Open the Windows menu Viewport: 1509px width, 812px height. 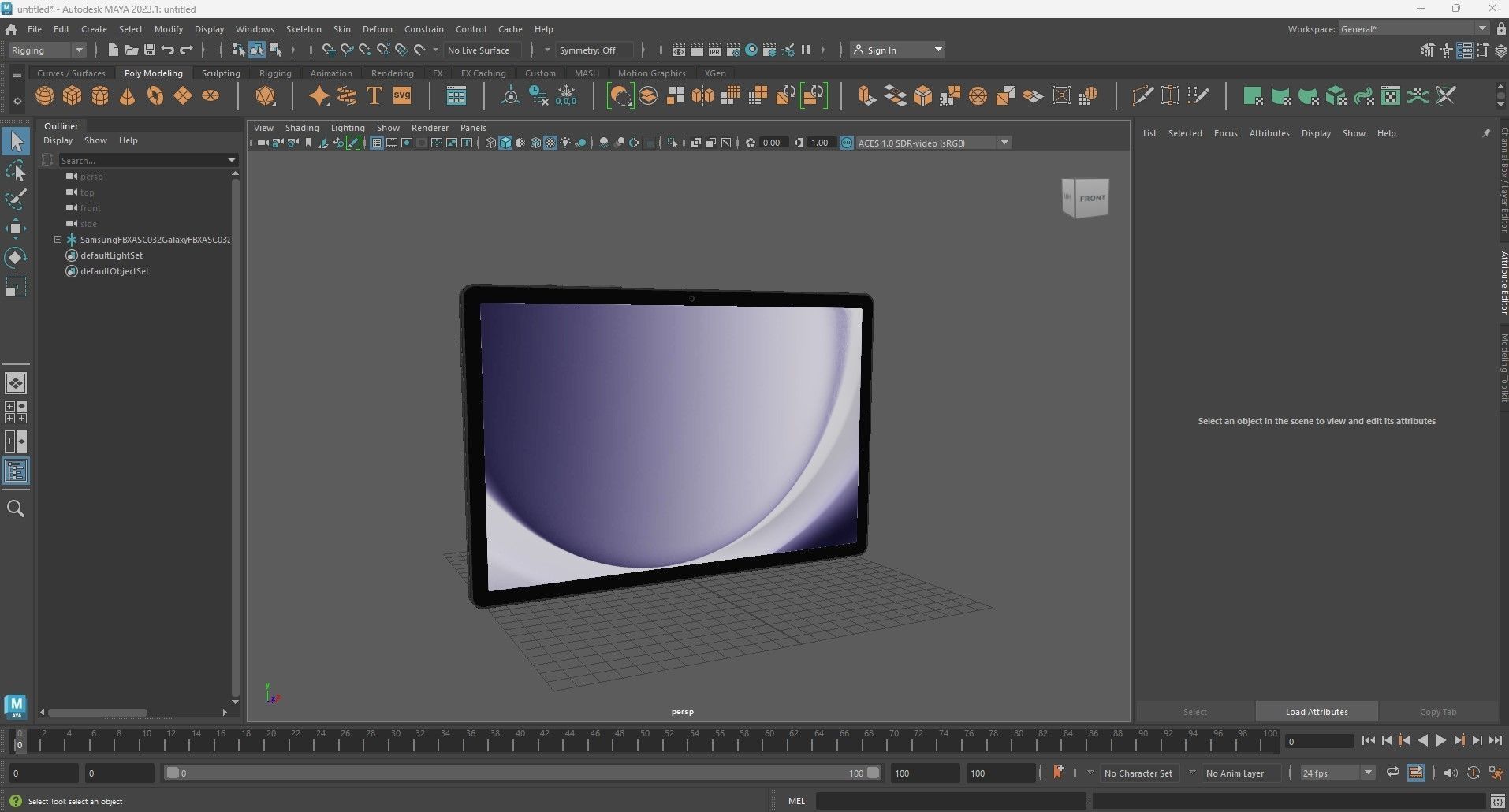coord(255,29)
